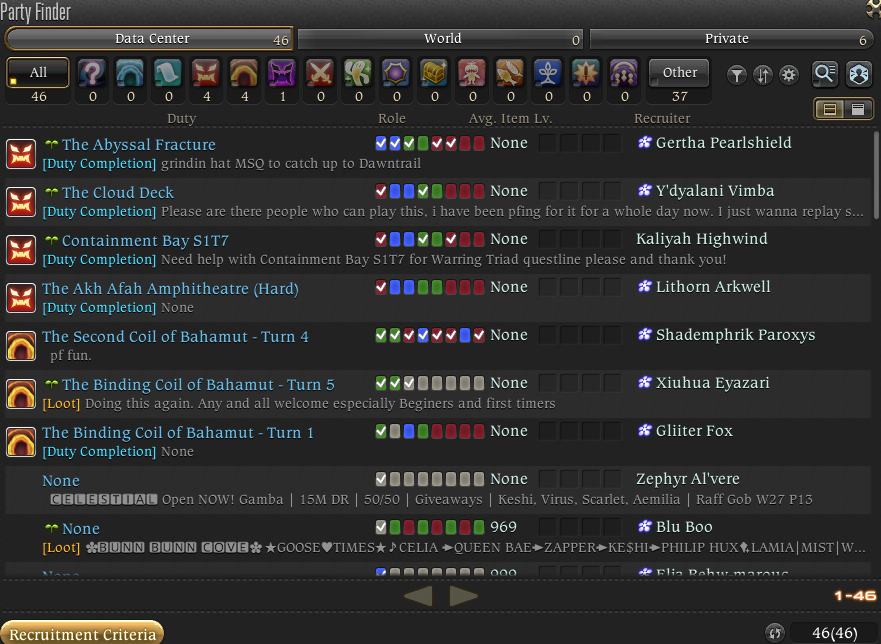
Task: Click the Role column header
Action: pyautogui.click(x=392, y=118)
